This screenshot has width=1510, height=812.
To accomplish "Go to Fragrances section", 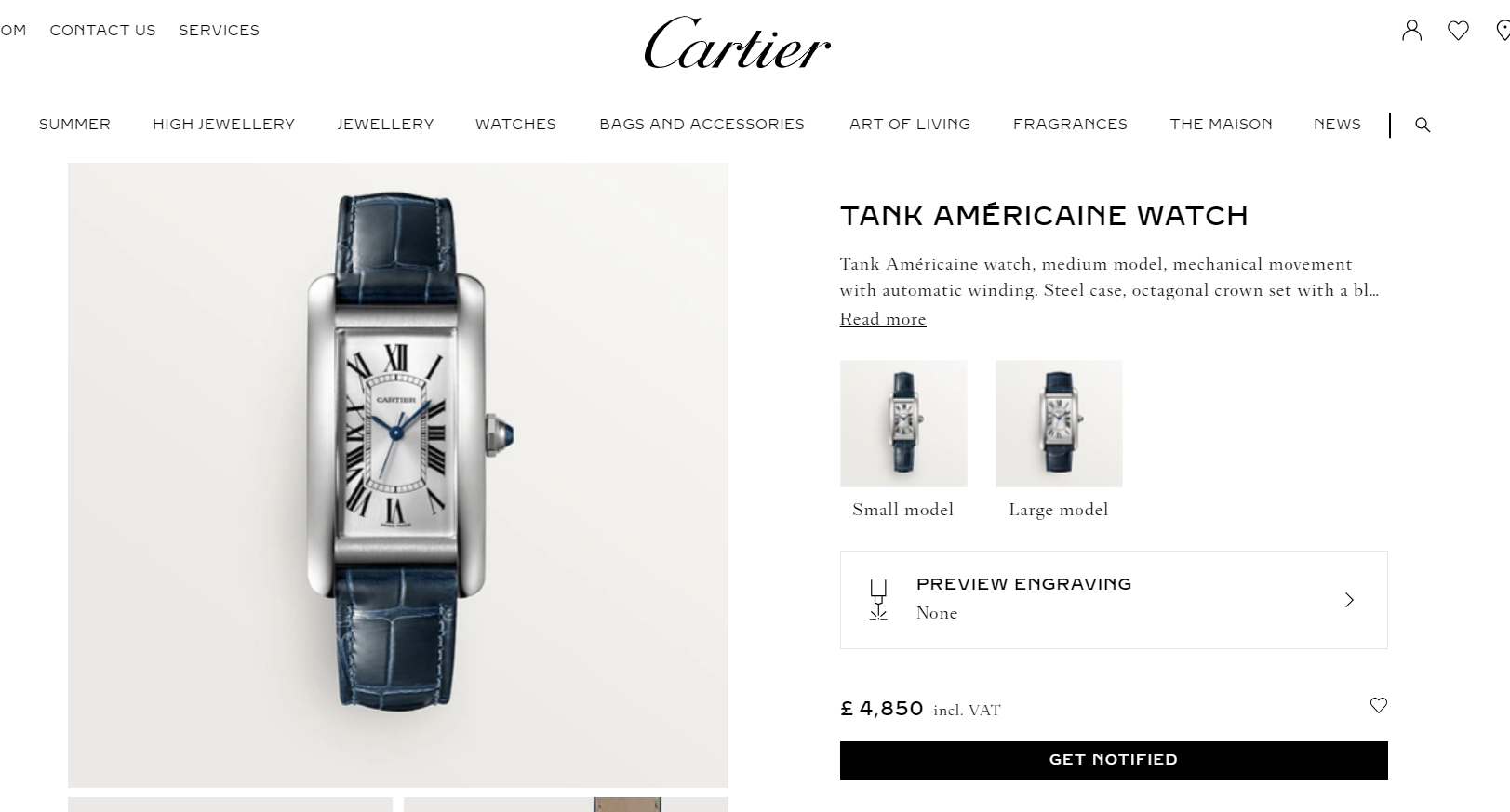I will coord(1070,125).
